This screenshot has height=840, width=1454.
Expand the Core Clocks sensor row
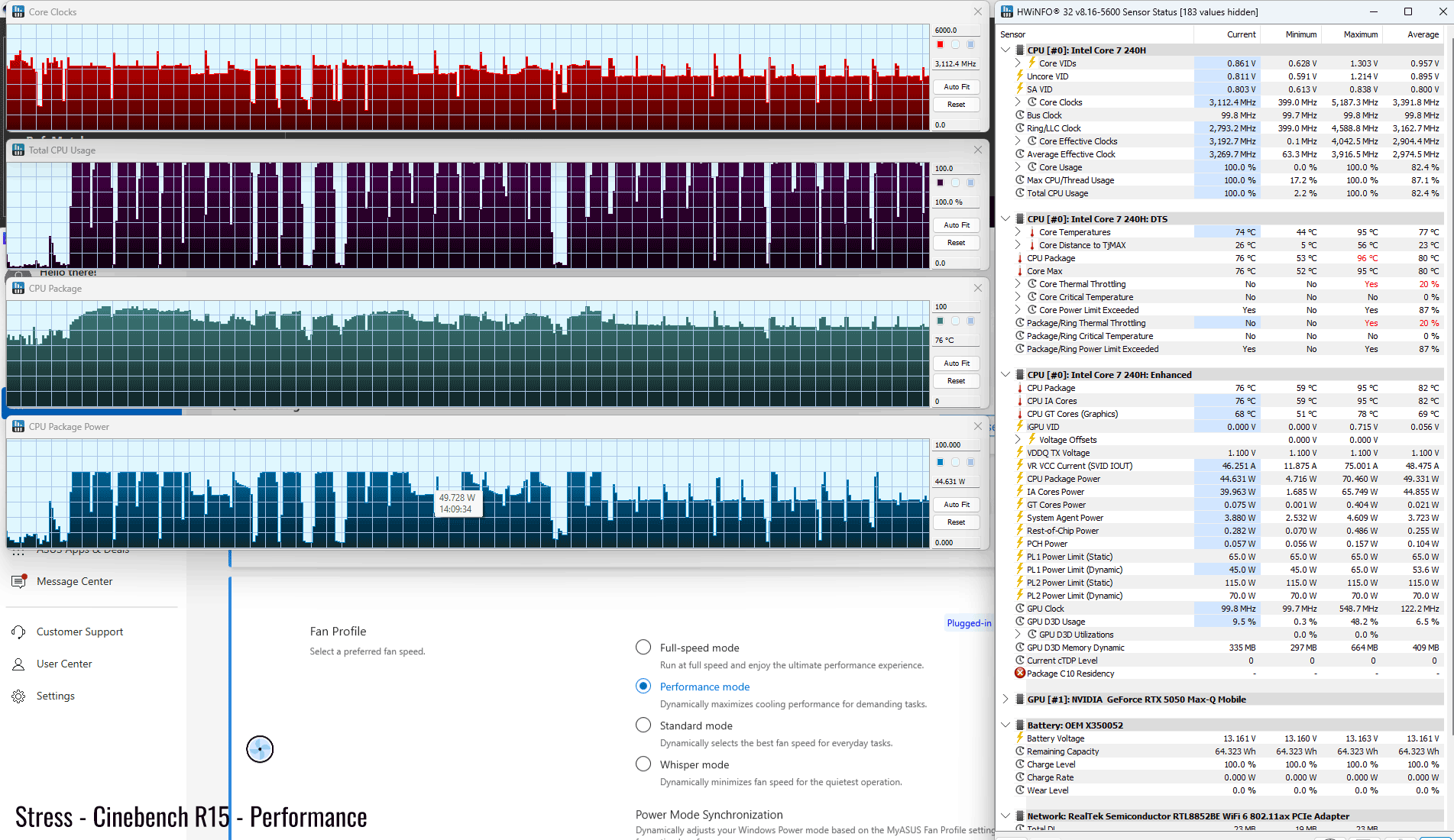point(1018,102)
